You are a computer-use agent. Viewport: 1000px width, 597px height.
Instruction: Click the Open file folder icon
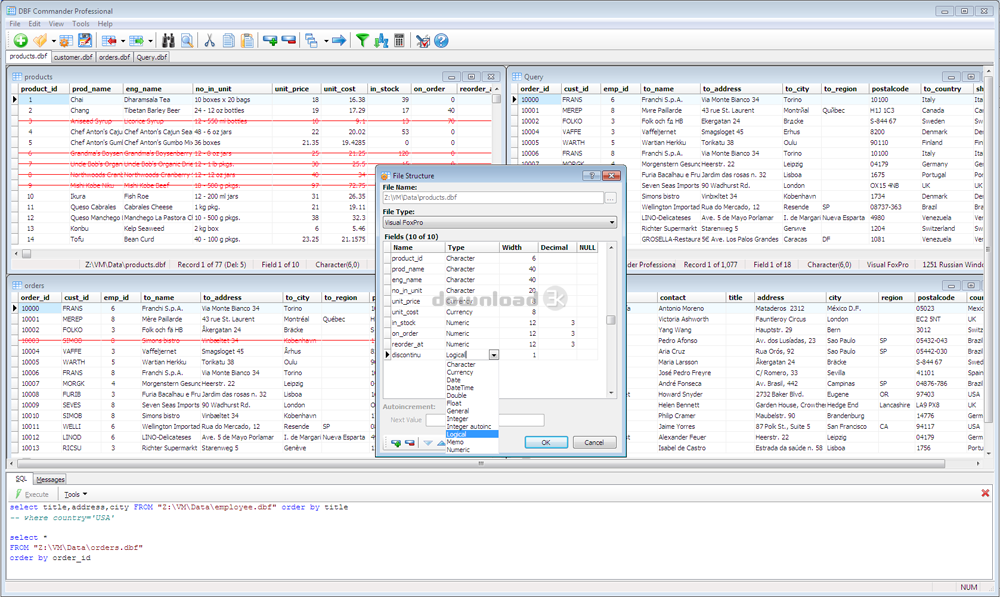(40, 41)
